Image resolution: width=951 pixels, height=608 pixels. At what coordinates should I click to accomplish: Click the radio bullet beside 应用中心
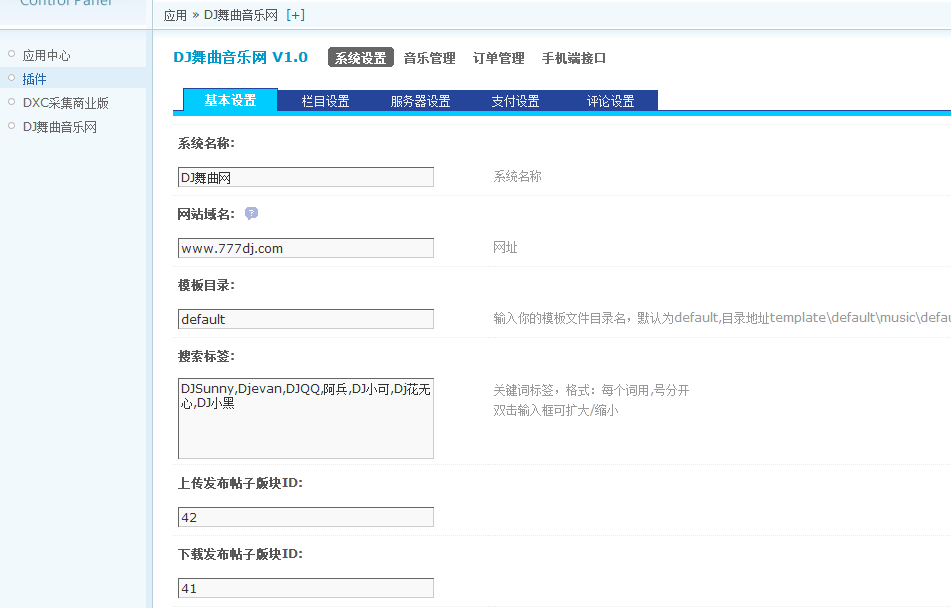tap(12, 54)
